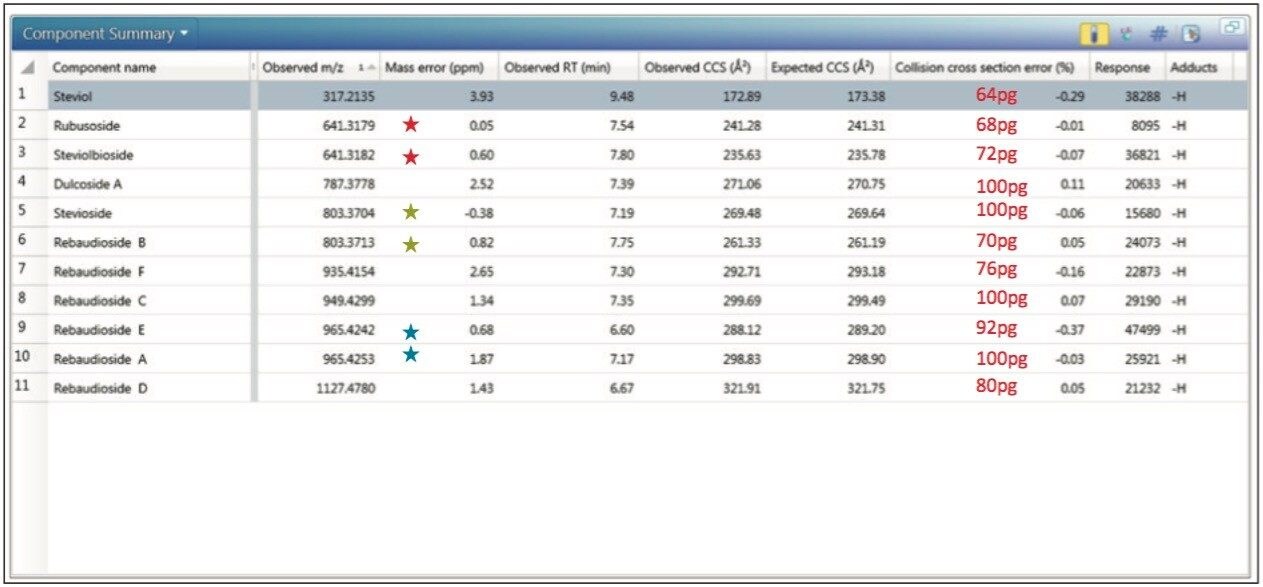Click CCS error value -0.37
Viewport: 1263px width, 587px height.
[x=1069, y=330]
